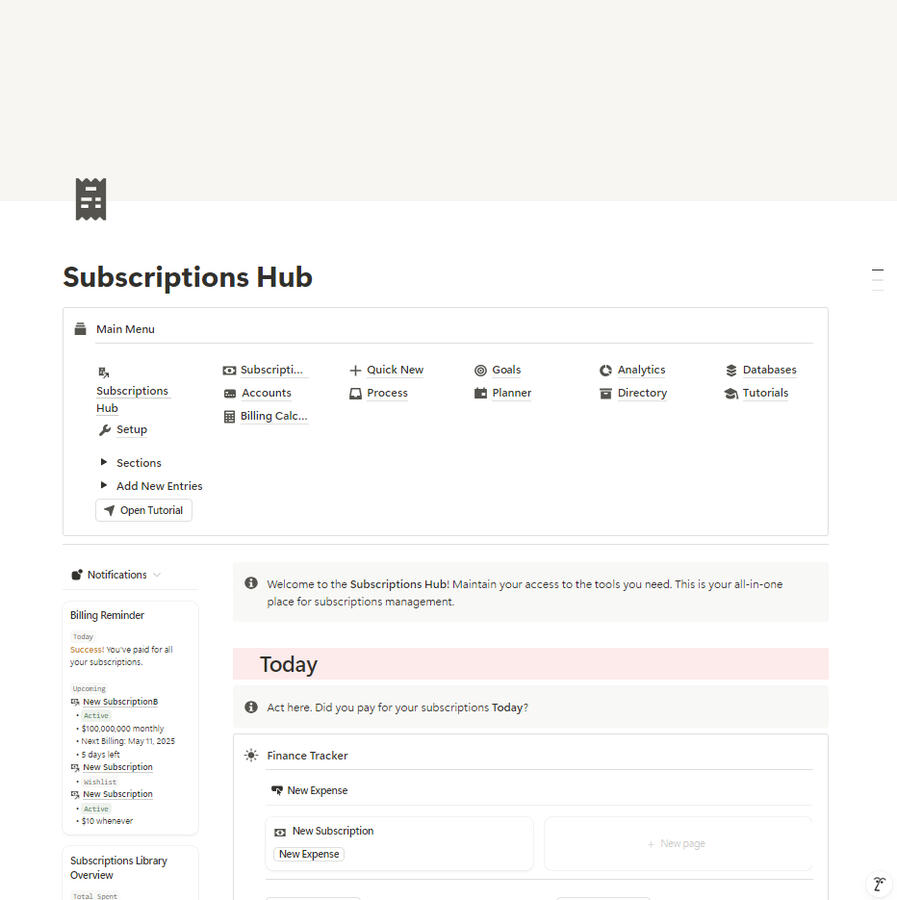Click the Directory archive box icon

click(605, 394)
